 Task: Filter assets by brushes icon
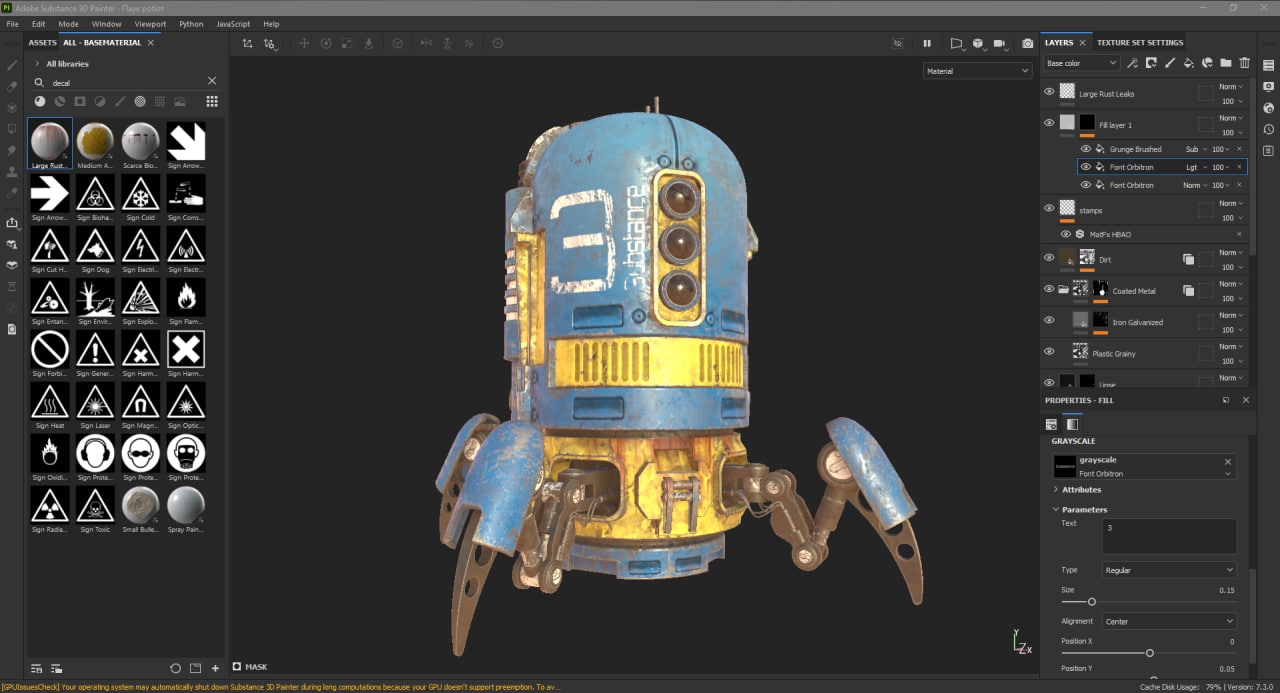click(x=120, y=101)
